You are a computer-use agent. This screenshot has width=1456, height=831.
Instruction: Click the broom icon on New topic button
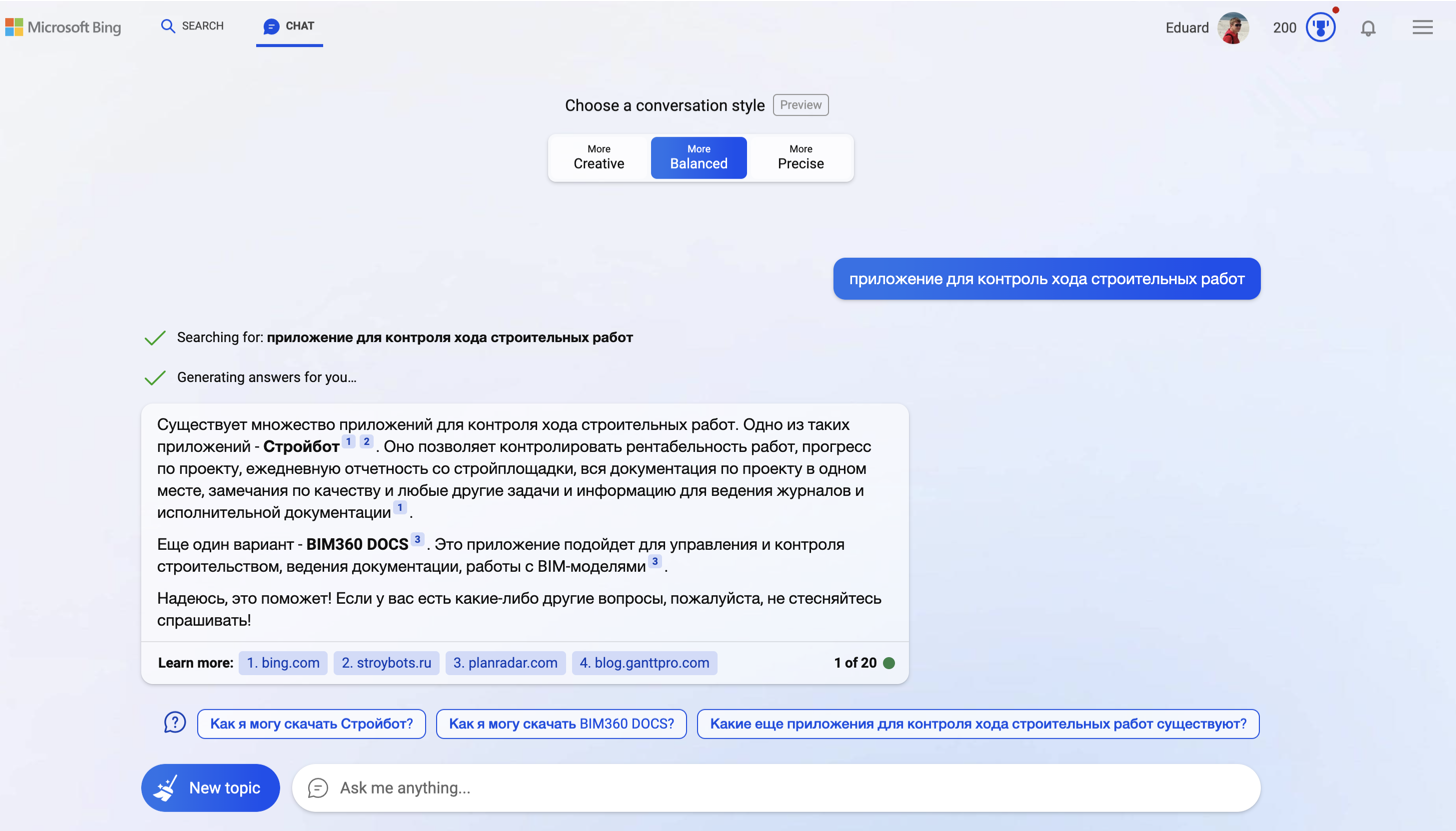(x=166, y=787)
